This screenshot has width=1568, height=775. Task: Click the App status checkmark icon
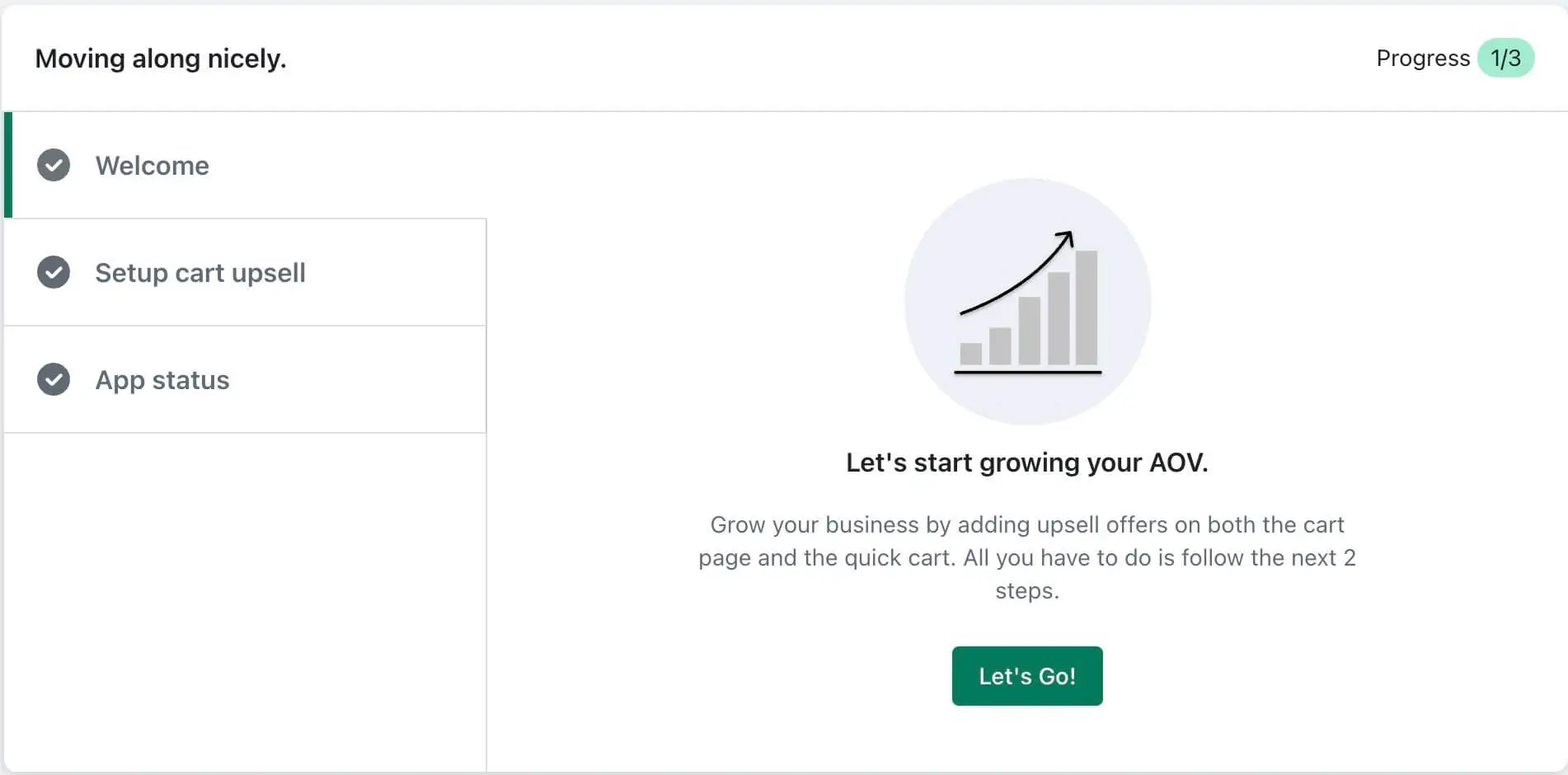pyautogui.click(x=54, y=379)
